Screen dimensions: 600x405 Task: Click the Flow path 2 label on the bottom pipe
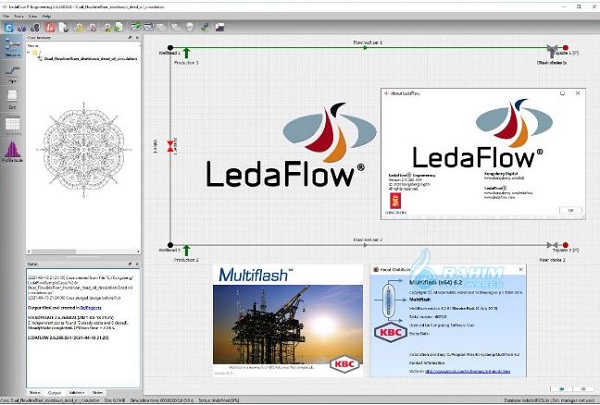coord(367,240)
